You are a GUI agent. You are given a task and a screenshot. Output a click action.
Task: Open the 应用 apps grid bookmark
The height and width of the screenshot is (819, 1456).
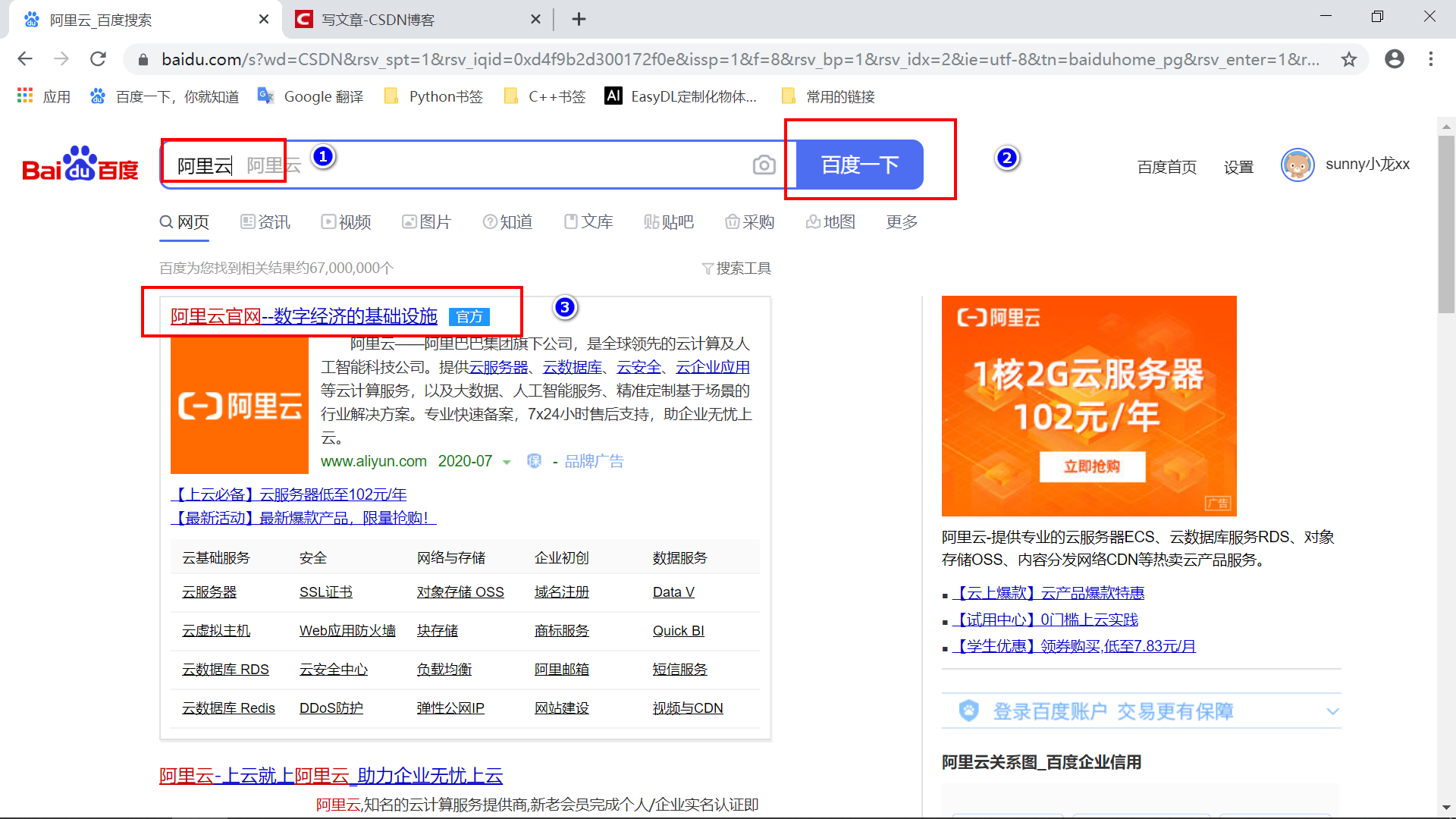tap(44, 96)
